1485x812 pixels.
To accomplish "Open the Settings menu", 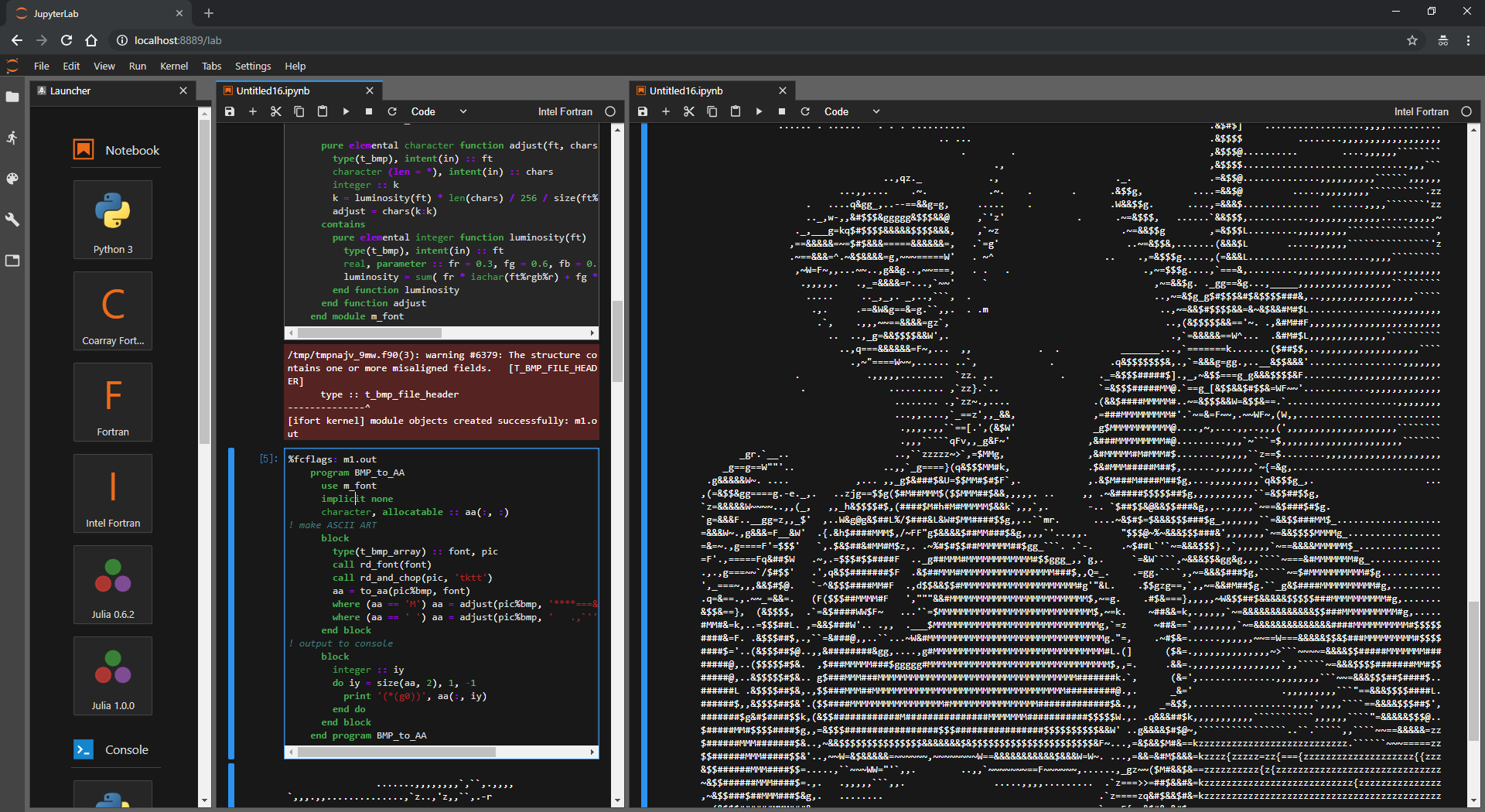I will pos(253,66).
